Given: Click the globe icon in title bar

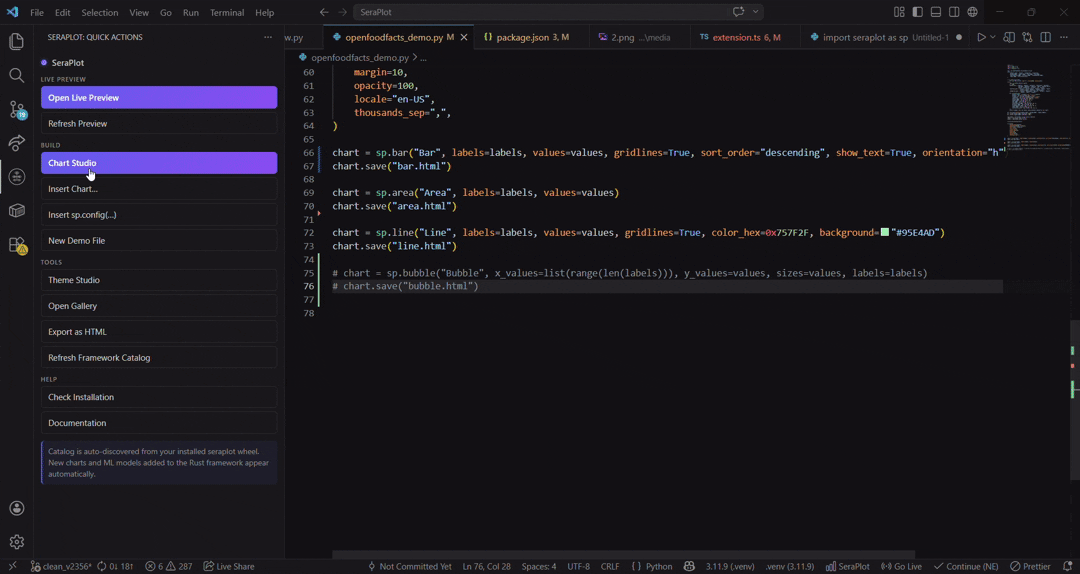Looking at the screenshot, I should pos(973,12).
